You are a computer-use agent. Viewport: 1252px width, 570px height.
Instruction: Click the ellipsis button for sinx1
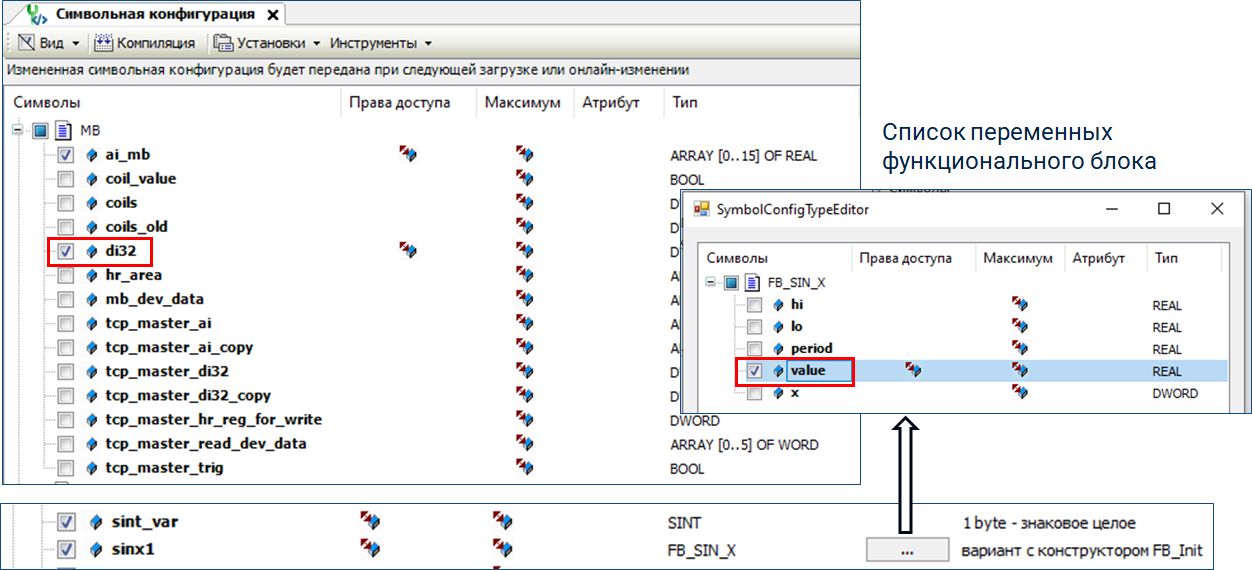(x=907, y=549)
